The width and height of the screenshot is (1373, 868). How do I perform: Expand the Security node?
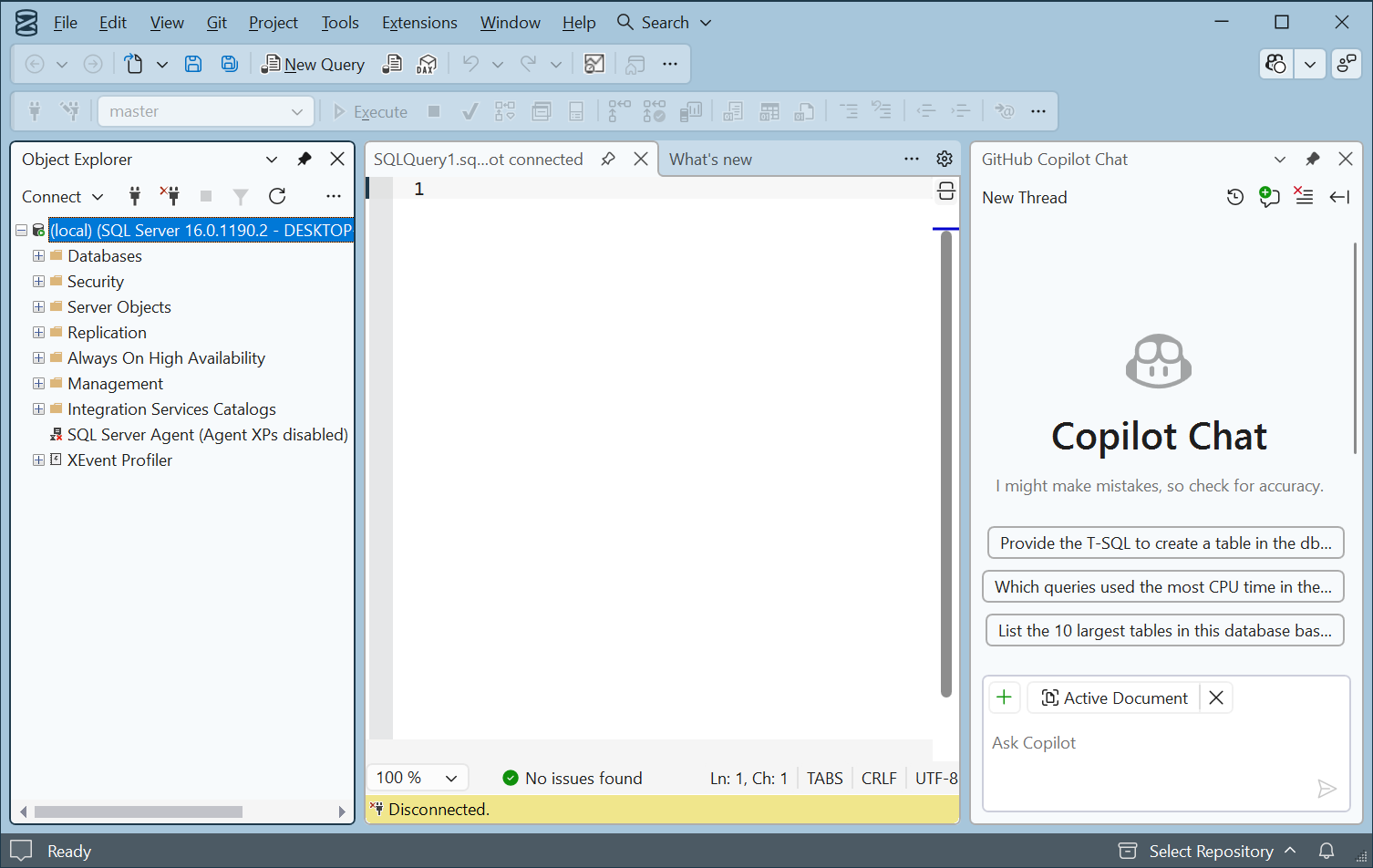click(x=38, y=282)
